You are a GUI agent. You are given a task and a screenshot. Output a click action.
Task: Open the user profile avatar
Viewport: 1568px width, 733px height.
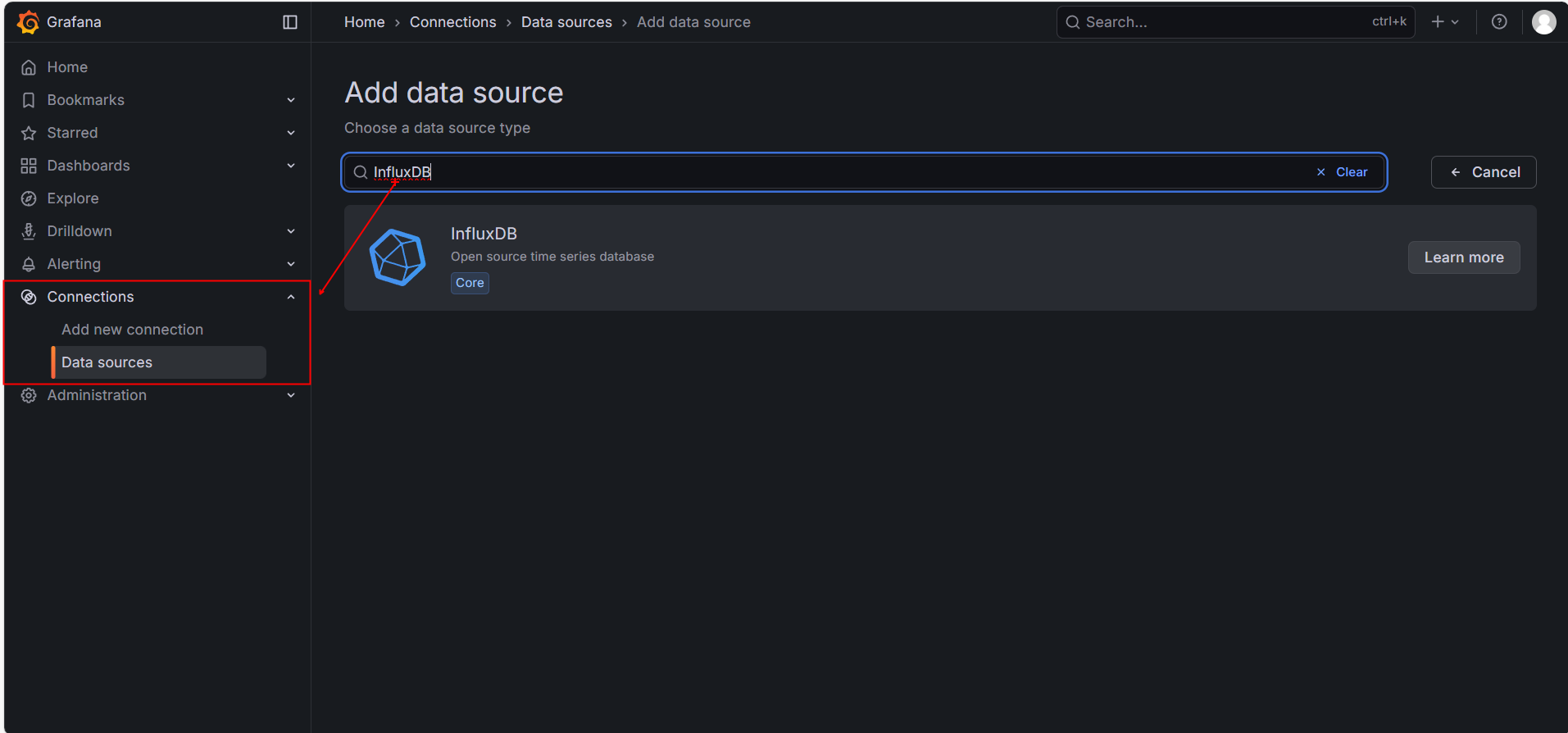click(1543, 22)
